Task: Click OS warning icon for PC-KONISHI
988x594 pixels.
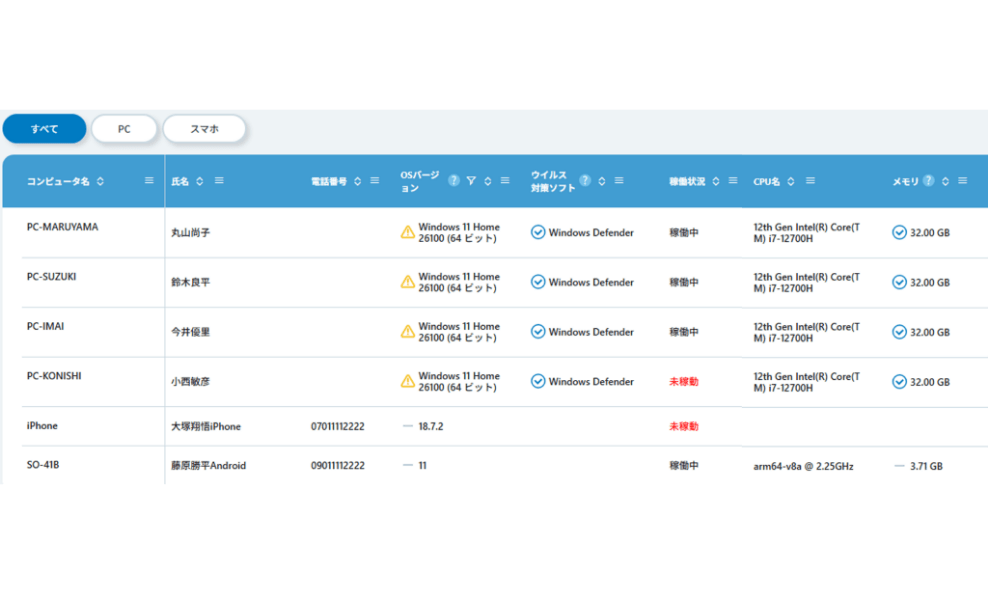Action: [x=408, y=381]
